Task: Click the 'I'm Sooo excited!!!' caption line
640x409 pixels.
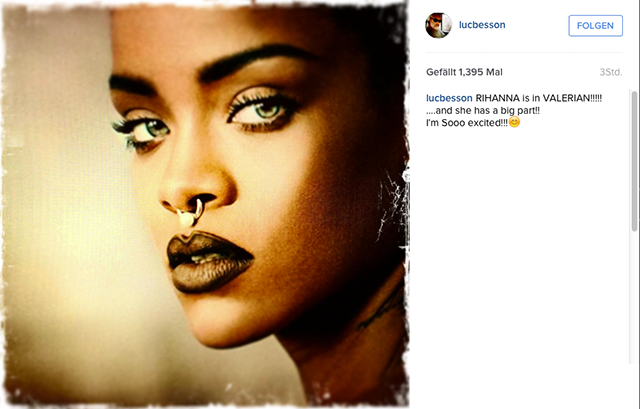Action: pos(467,122)
